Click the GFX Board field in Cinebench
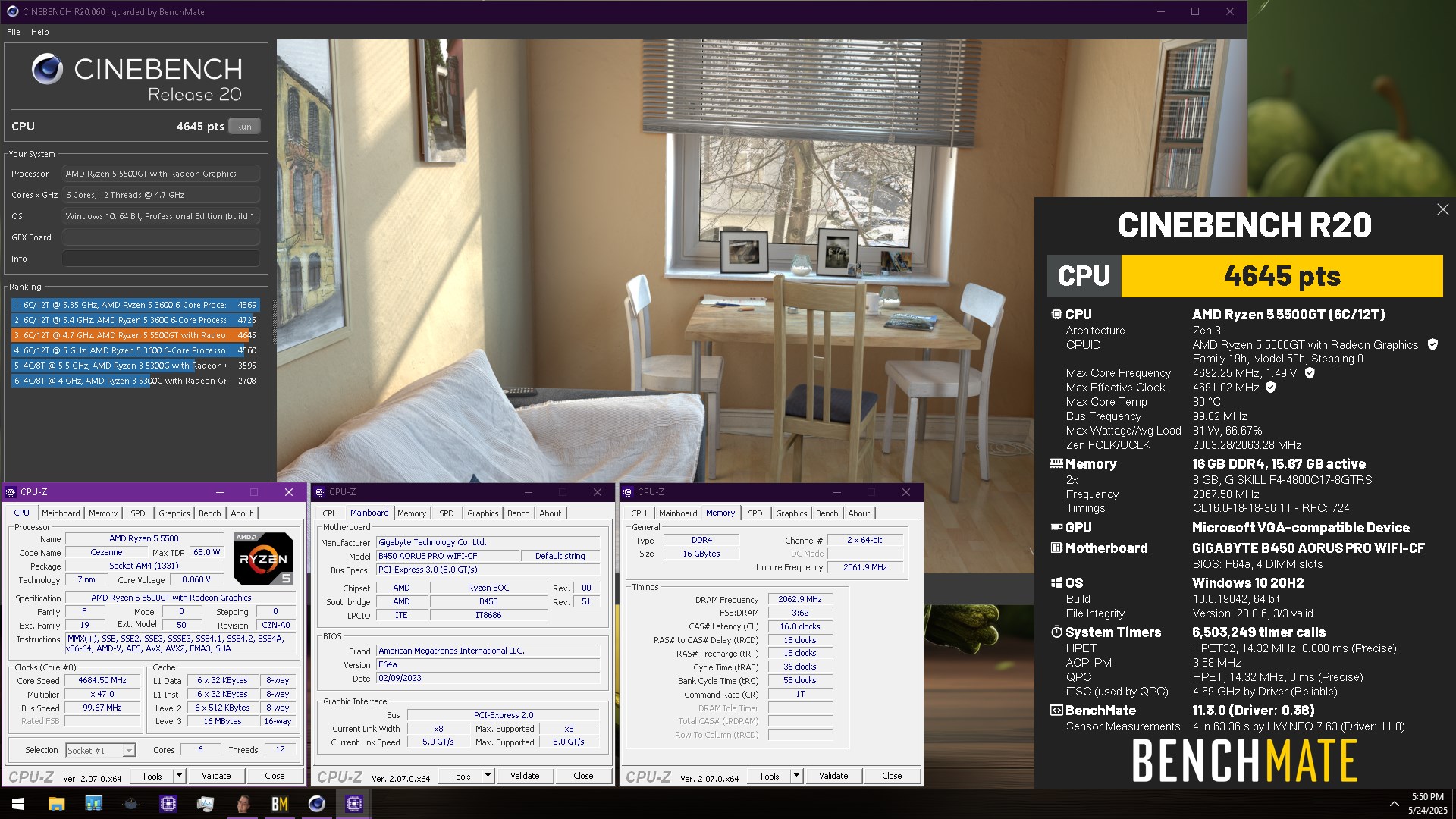The height and width of the screenshot is (819, 1456). coord(161,237)
